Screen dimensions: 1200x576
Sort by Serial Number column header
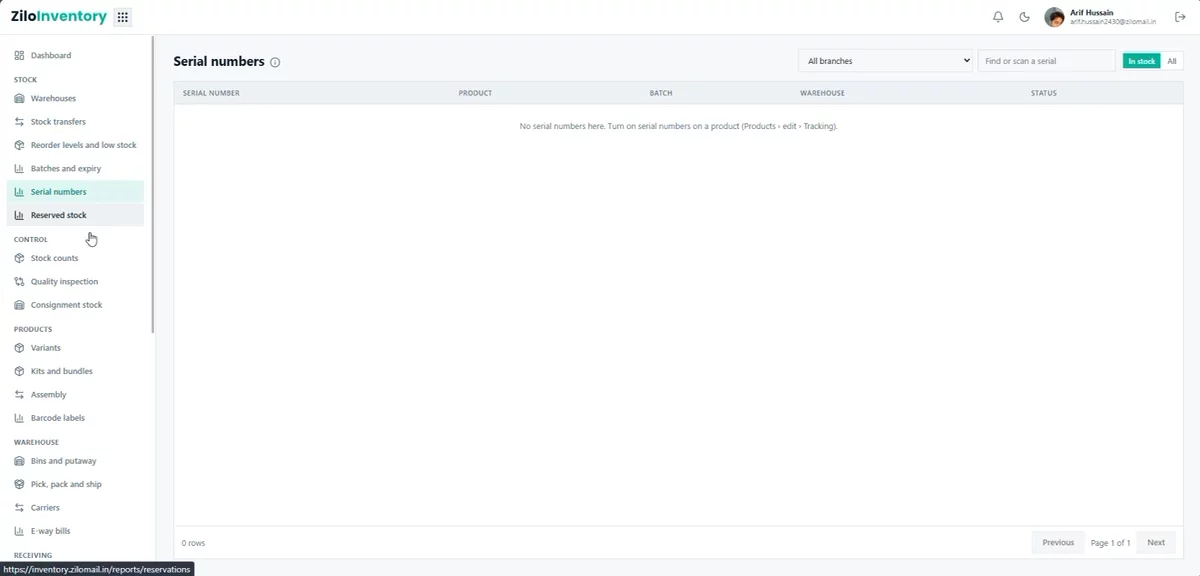pos(211,93)
